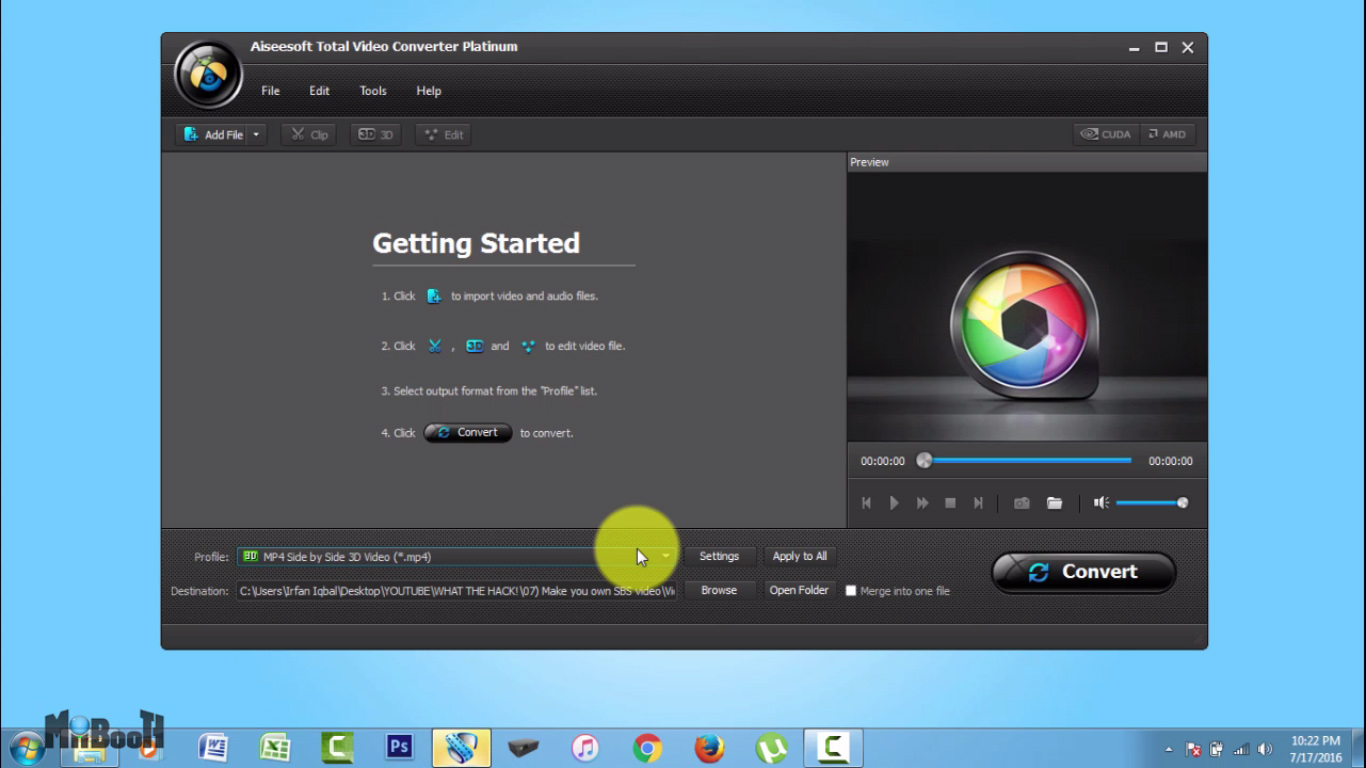The width and height of the screenshot is (1366, 768).
Task: Play the preview video
Action: [x=894, y=503]
